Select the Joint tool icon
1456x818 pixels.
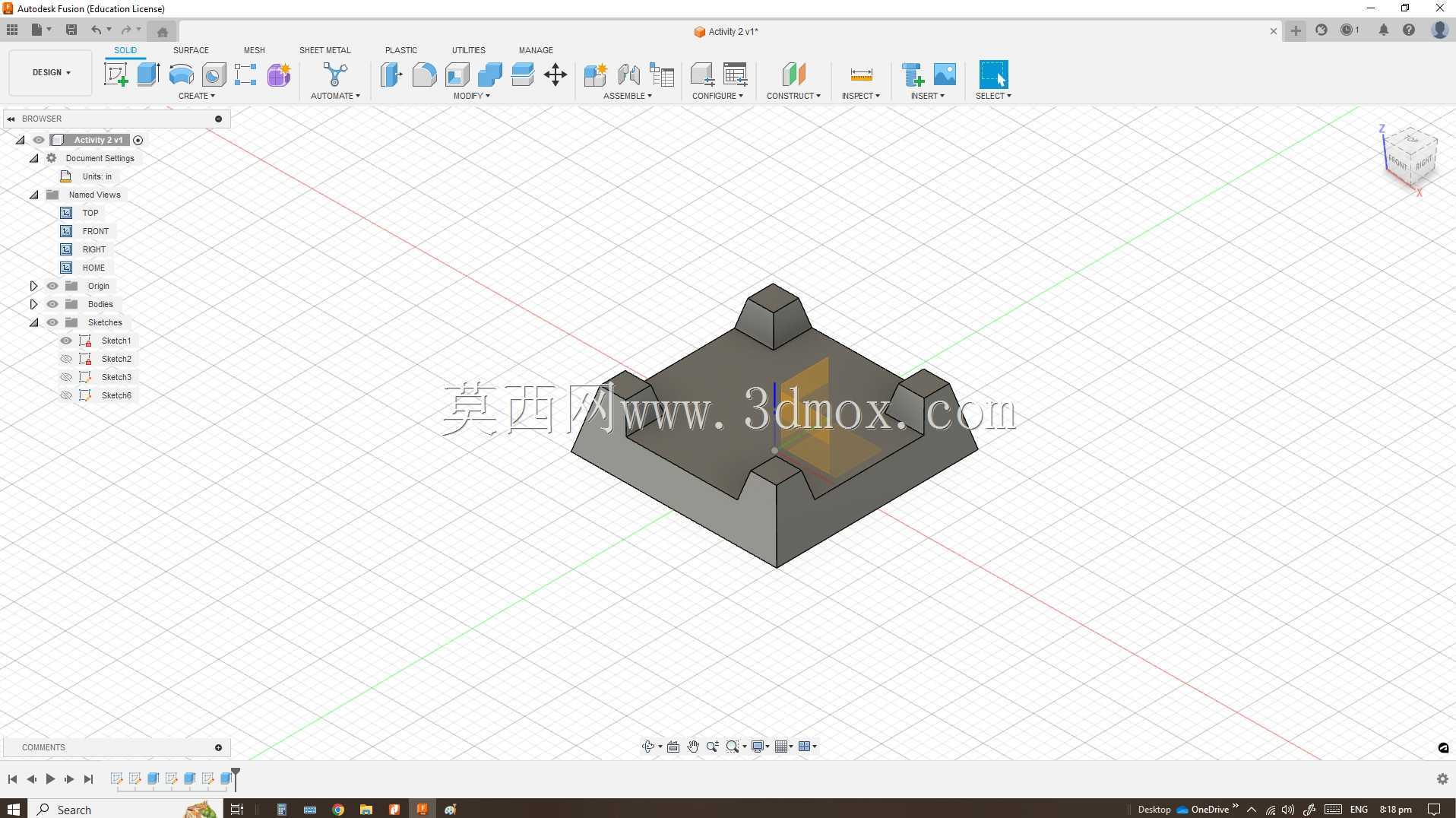click(x=628, y=75)
